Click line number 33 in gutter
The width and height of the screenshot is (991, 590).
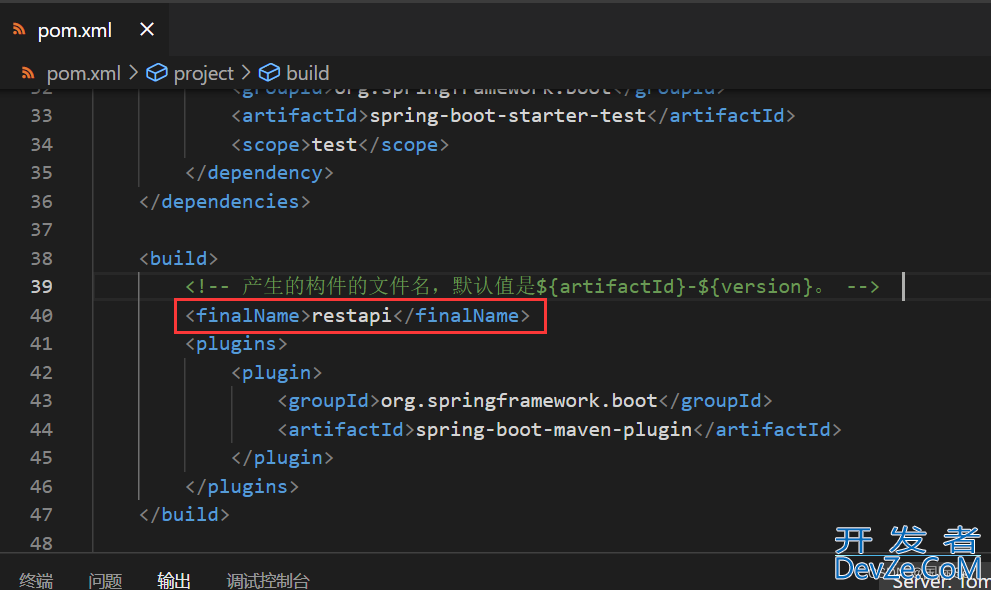(42, 116)
